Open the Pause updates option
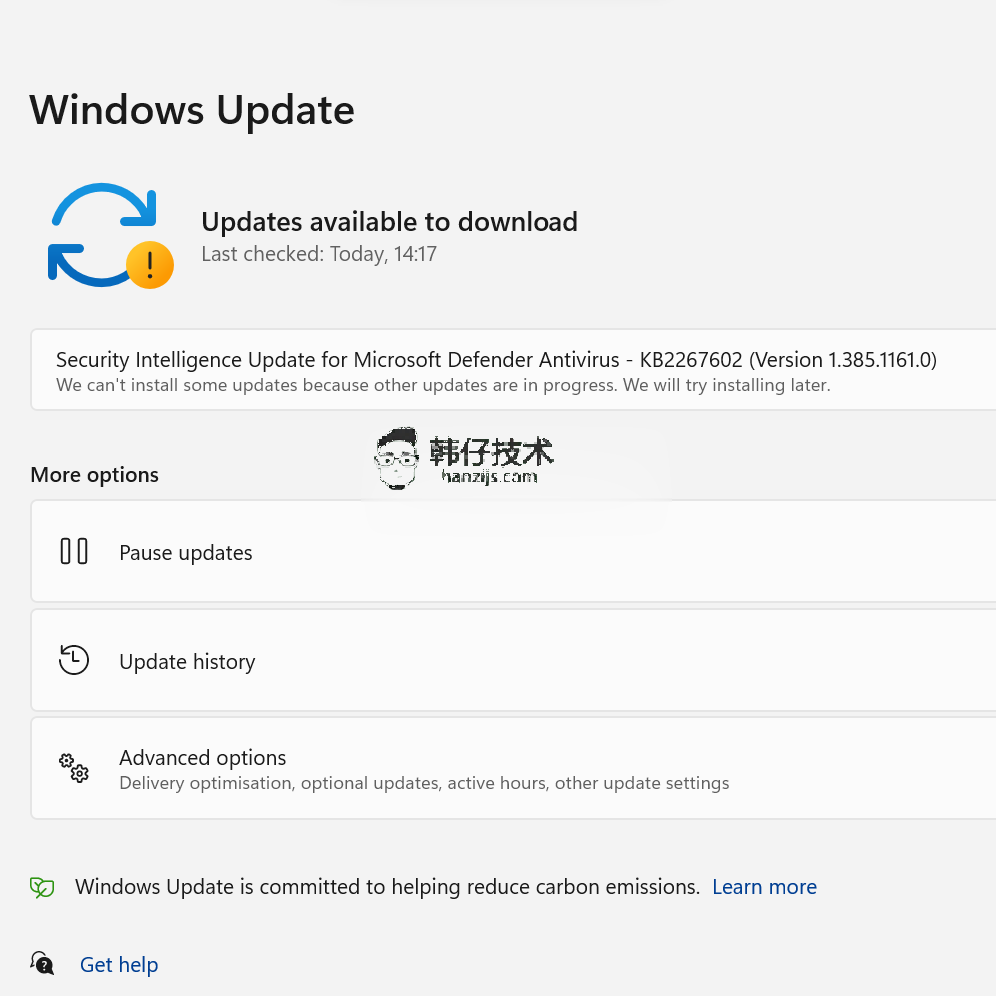The image size is (996, 996). (513, 551)
